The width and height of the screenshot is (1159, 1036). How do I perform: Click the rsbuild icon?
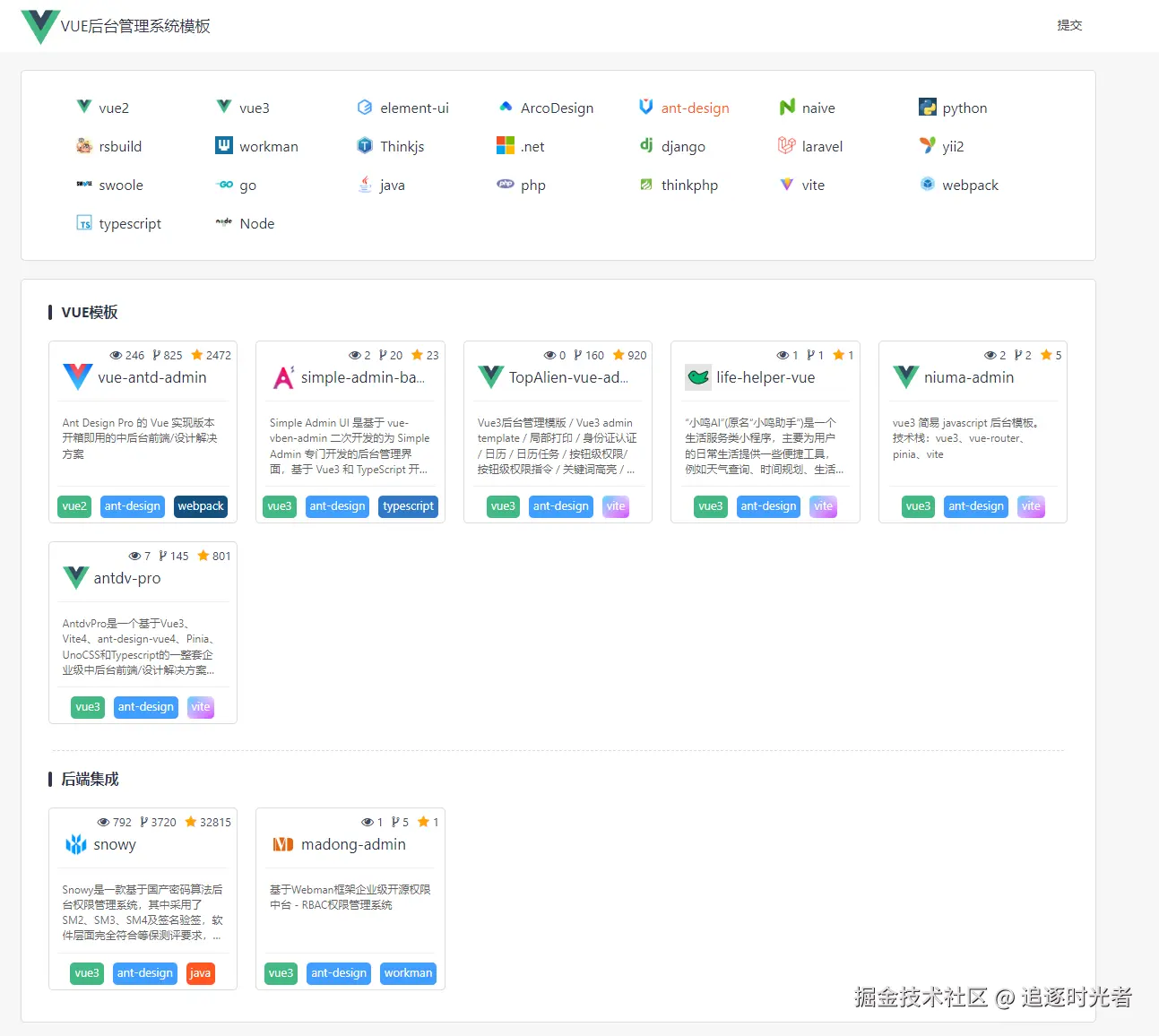(84, 145)
